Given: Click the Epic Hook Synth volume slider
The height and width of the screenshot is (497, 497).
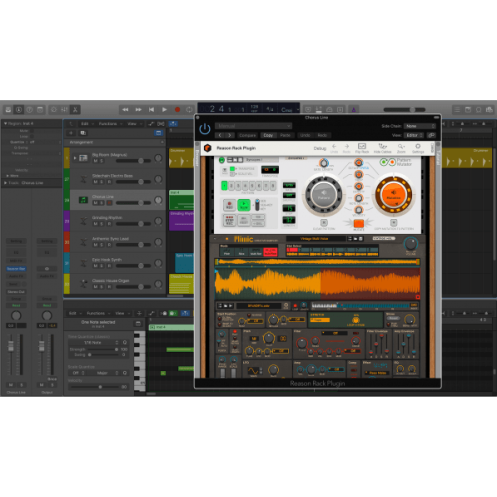Looking at the screenshot, I should [x=133, y=266].
